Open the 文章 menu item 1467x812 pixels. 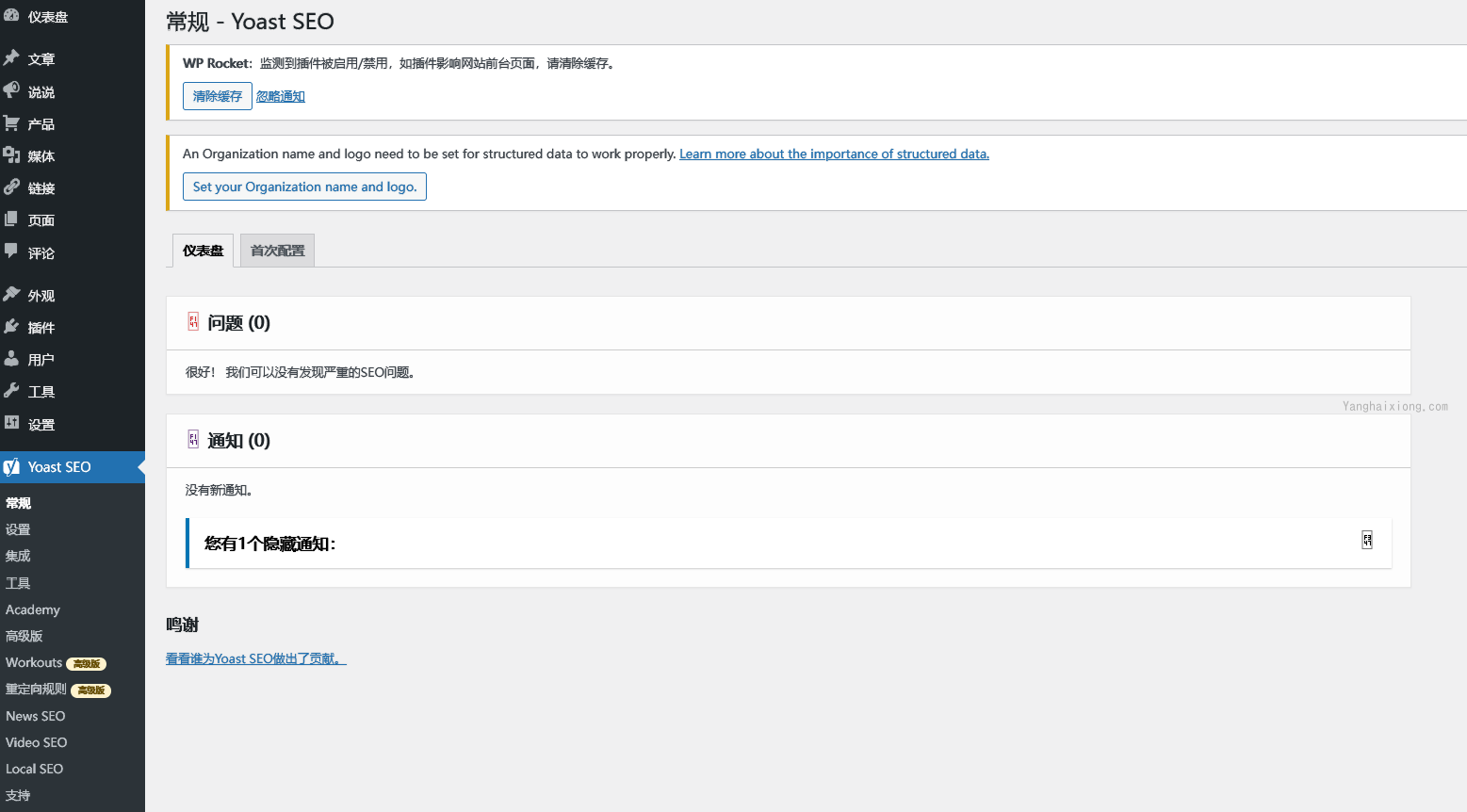tap(41, 59)
